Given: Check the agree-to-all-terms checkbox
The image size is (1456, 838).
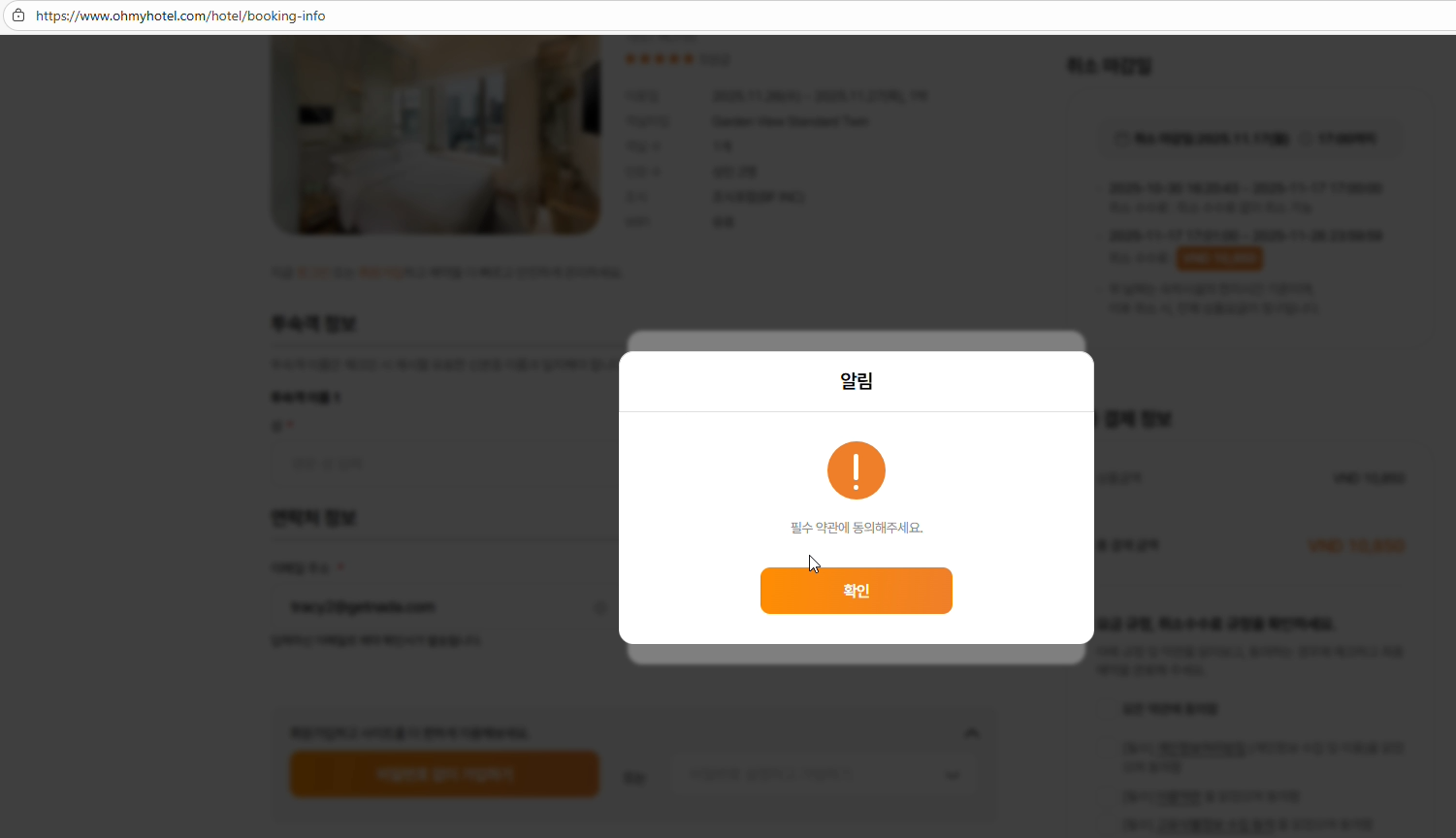Looking at the screenshot, I should coord(1108,710).
